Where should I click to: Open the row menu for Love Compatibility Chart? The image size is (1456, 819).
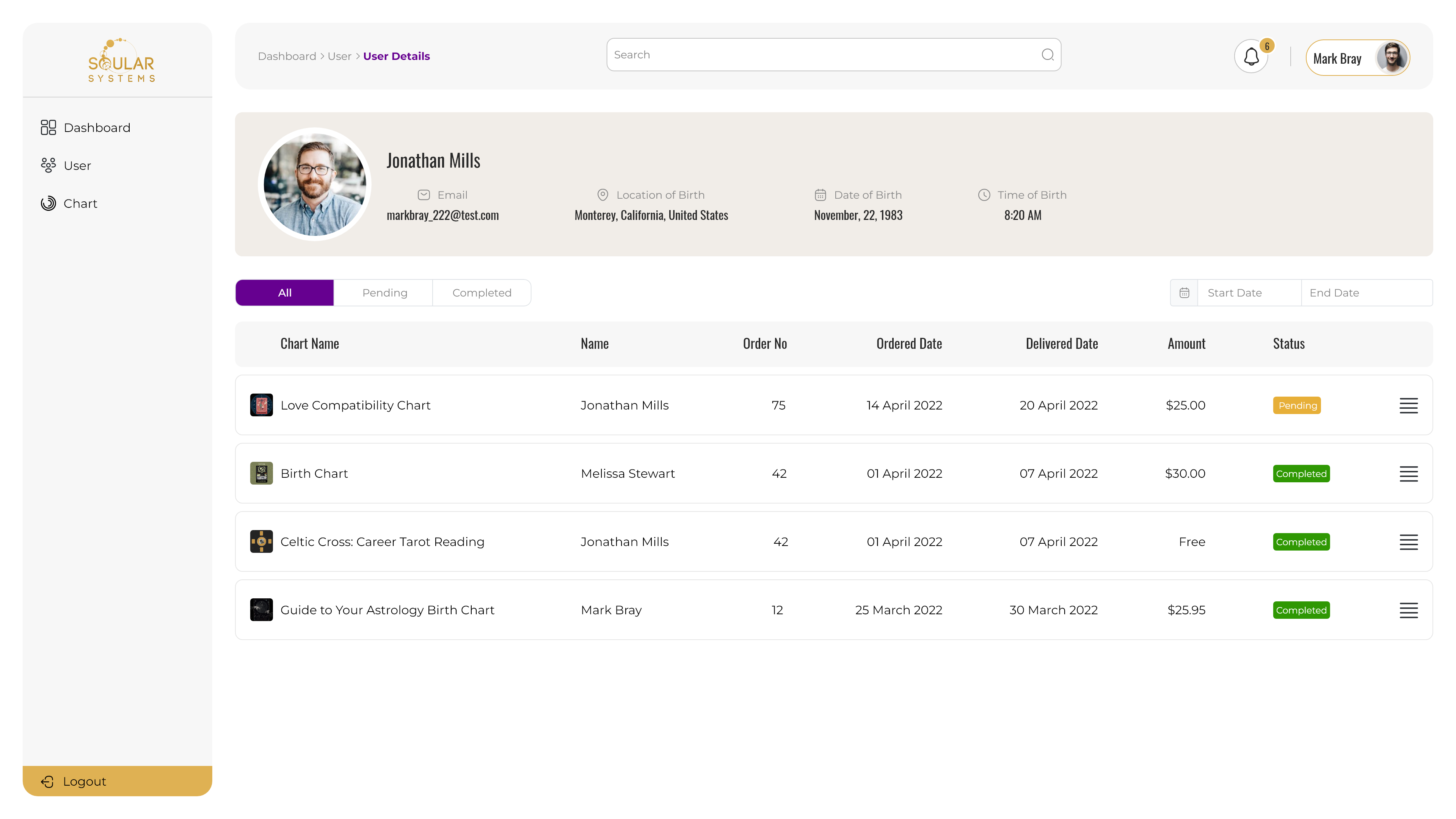(1408, 406)
